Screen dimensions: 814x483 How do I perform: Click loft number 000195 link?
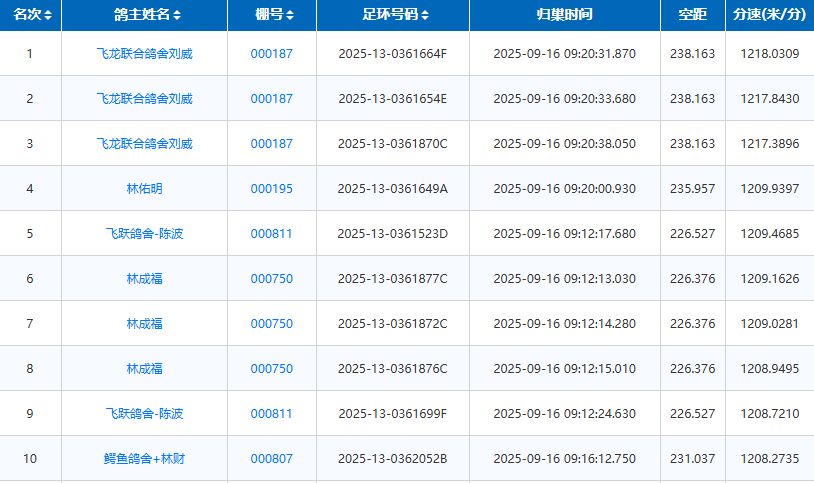click(271, 188)
